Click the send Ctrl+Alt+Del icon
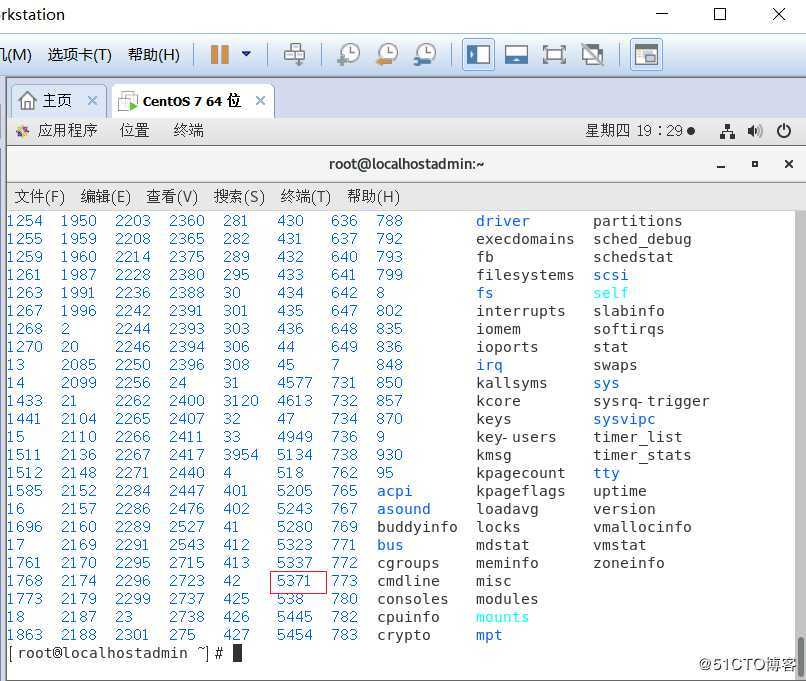The width and height of the screenshot is (806, 681). pos(295,54)
